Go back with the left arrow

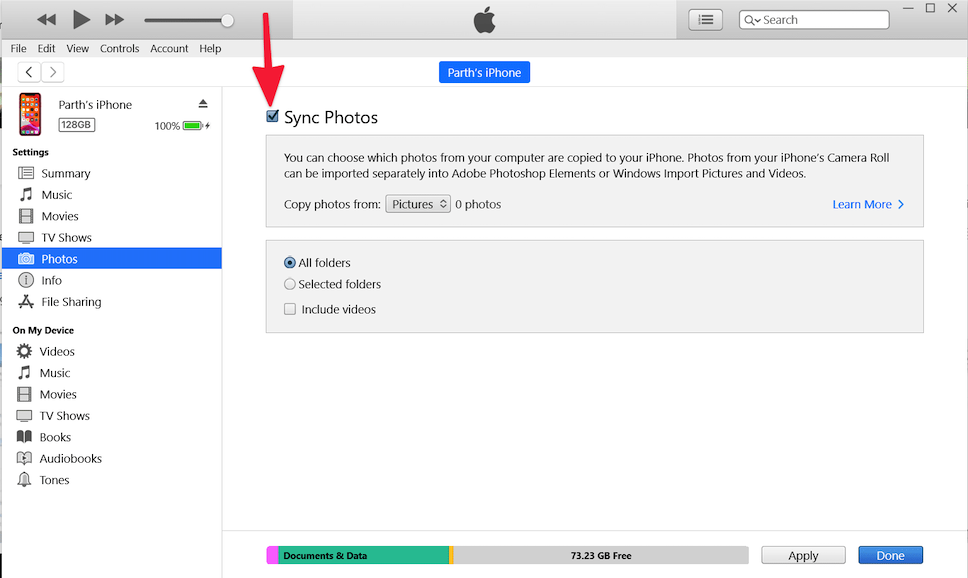point(30,71)
